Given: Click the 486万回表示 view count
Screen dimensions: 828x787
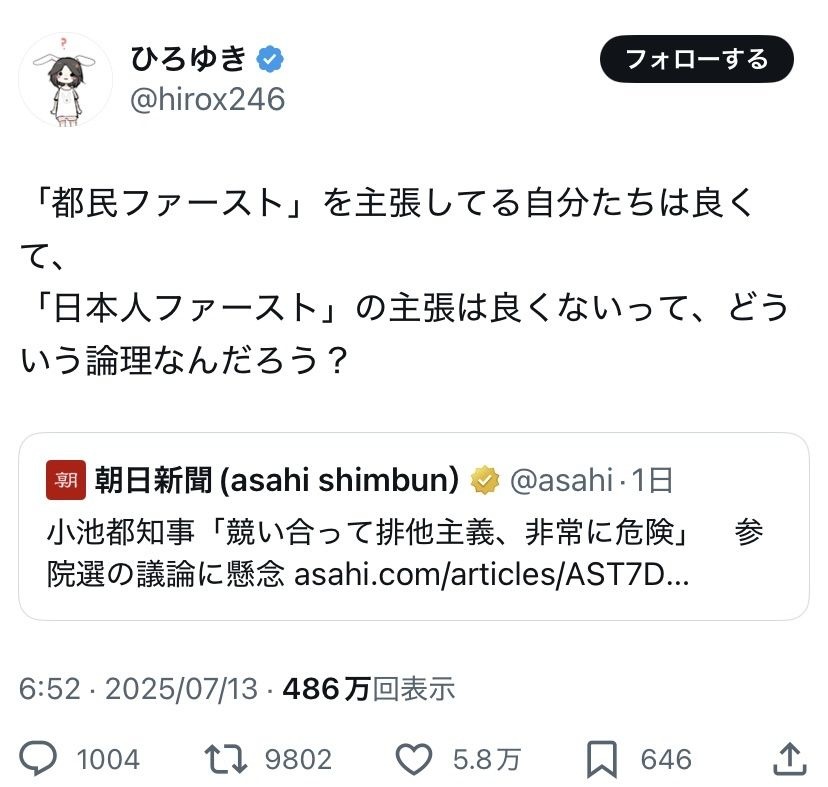Looking at the screenshot, I should pyautogui.click(x=369, y=689).
